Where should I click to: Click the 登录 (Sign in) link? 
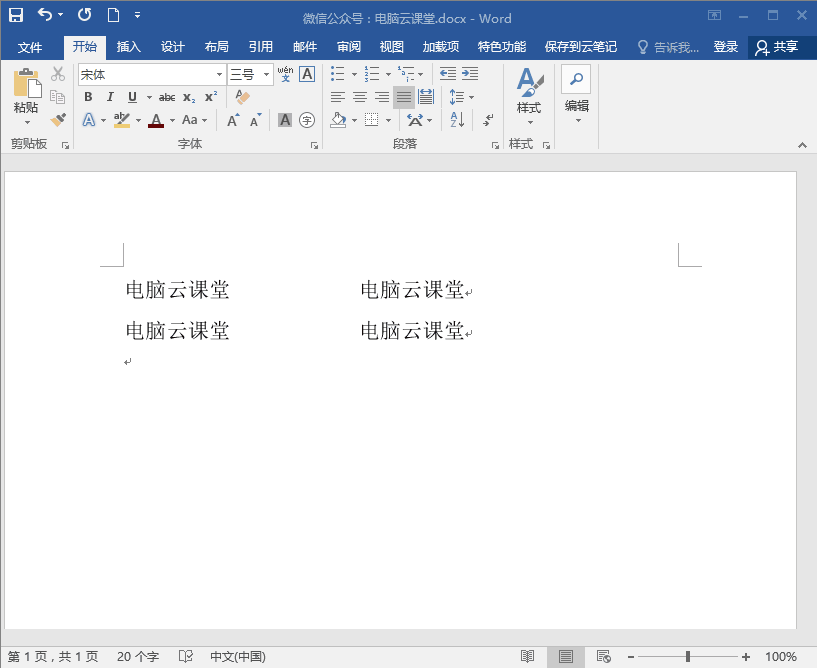[725, 47]
